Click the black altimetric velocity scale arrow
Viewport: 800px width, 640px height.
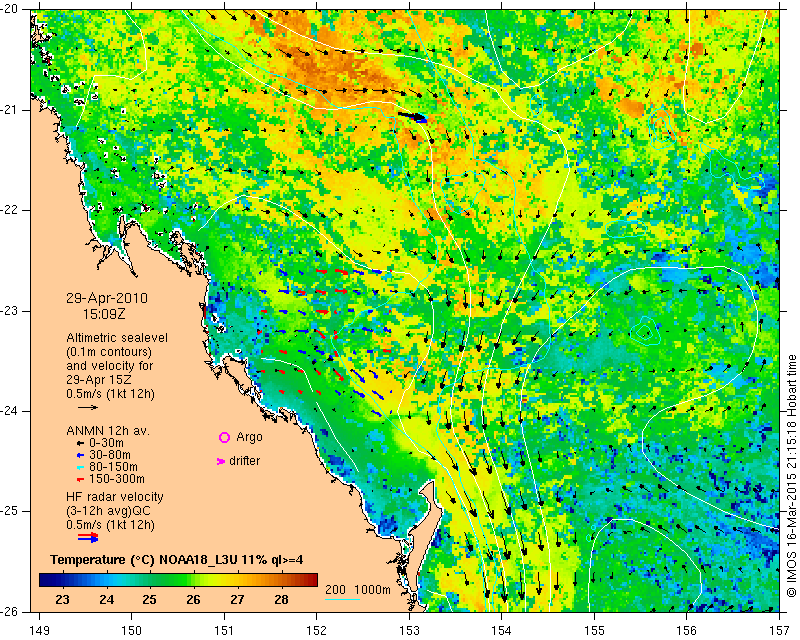(88, 407)
